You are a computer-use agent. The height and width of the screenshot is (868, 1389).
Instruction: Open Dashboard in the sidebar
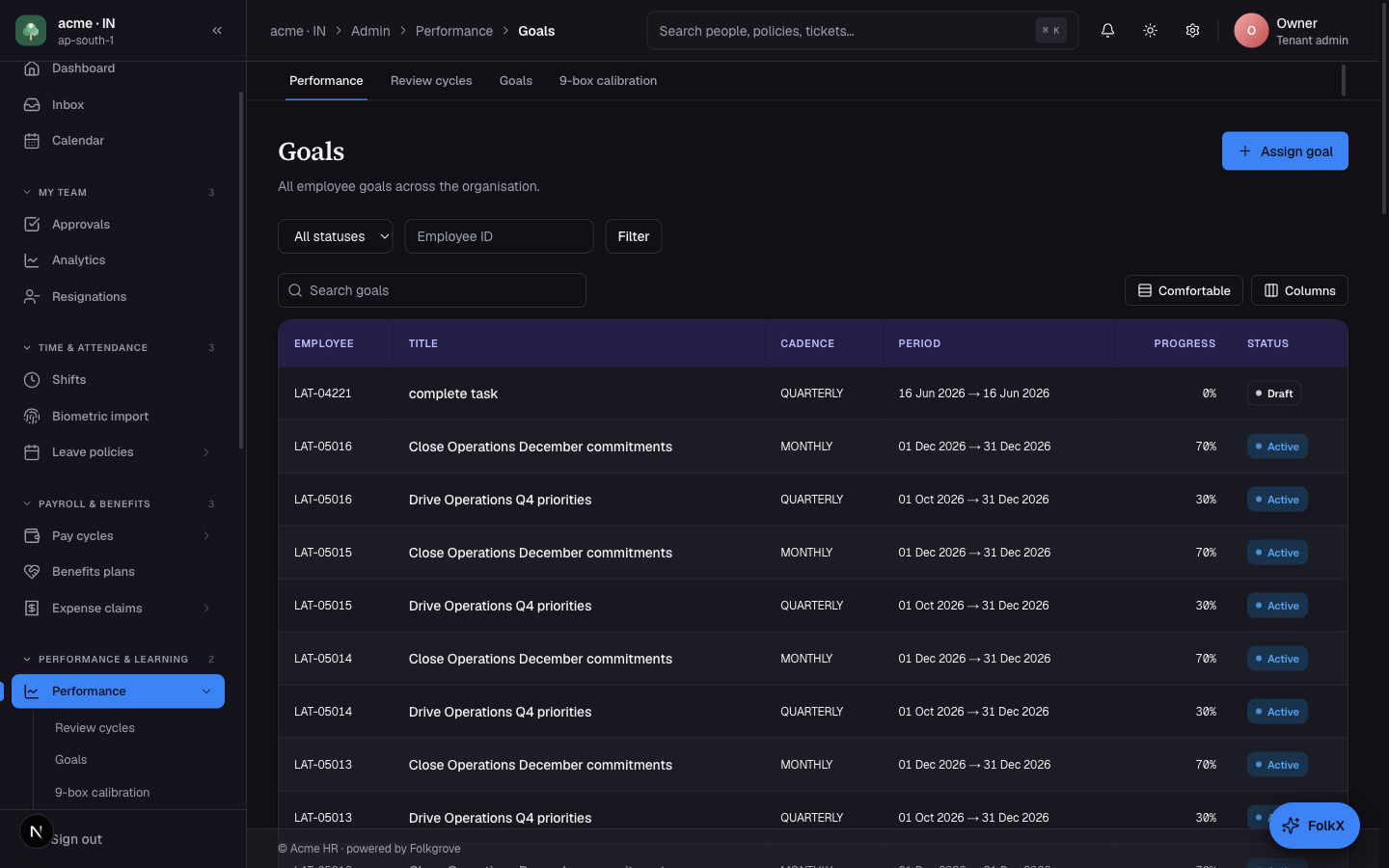click(x=118, y=68)
